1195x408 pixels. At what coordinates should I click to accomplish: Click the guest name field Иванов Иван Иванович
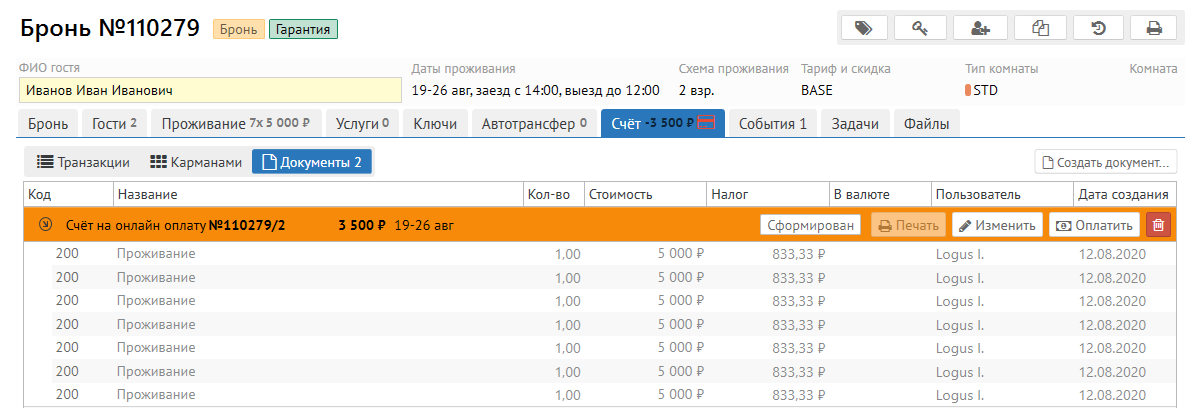210,90
